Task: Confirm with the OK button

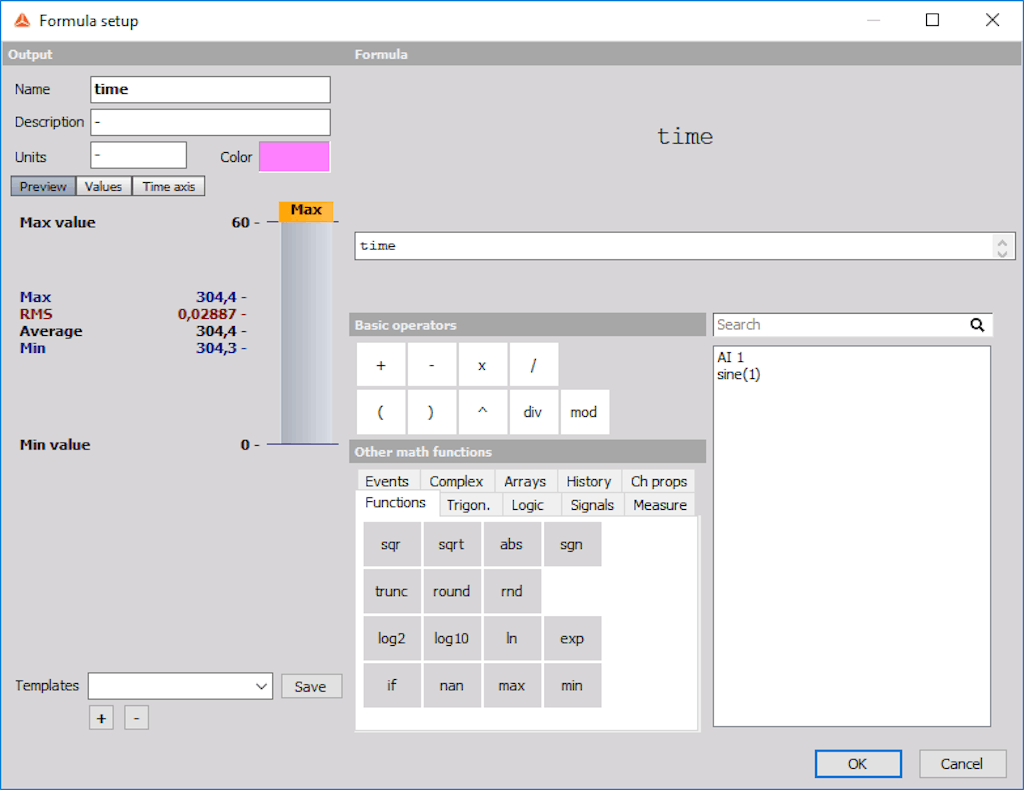Action: click(858, 764)
